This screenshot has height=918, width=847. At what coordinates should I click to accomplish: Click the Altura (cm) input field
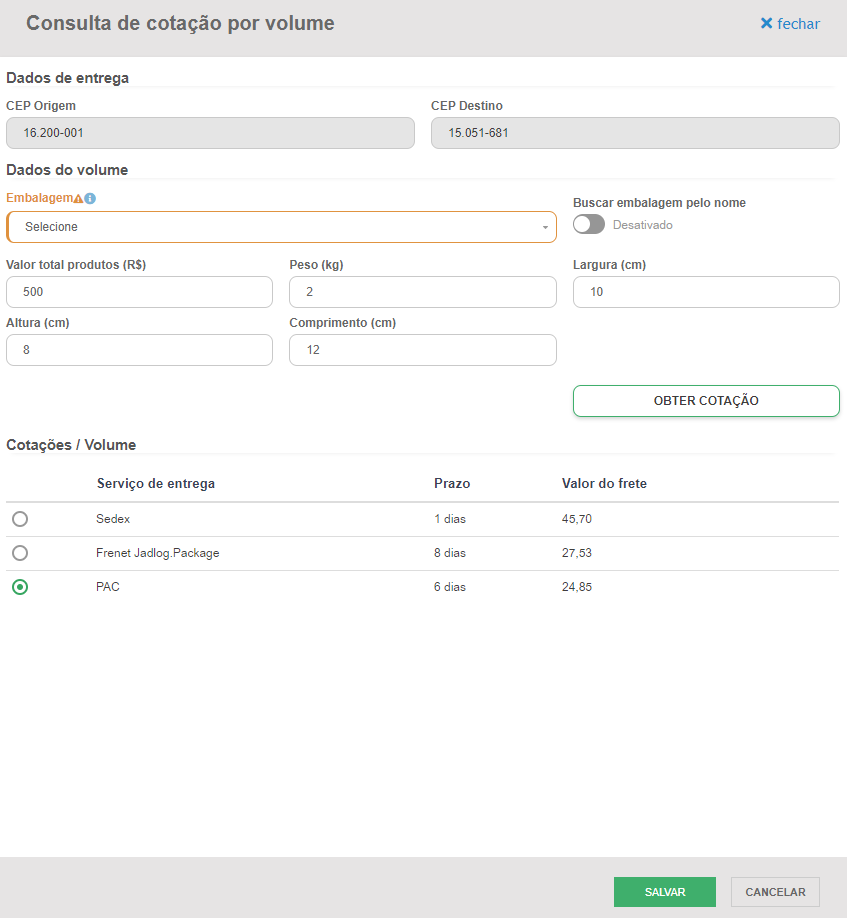(139, 350)
